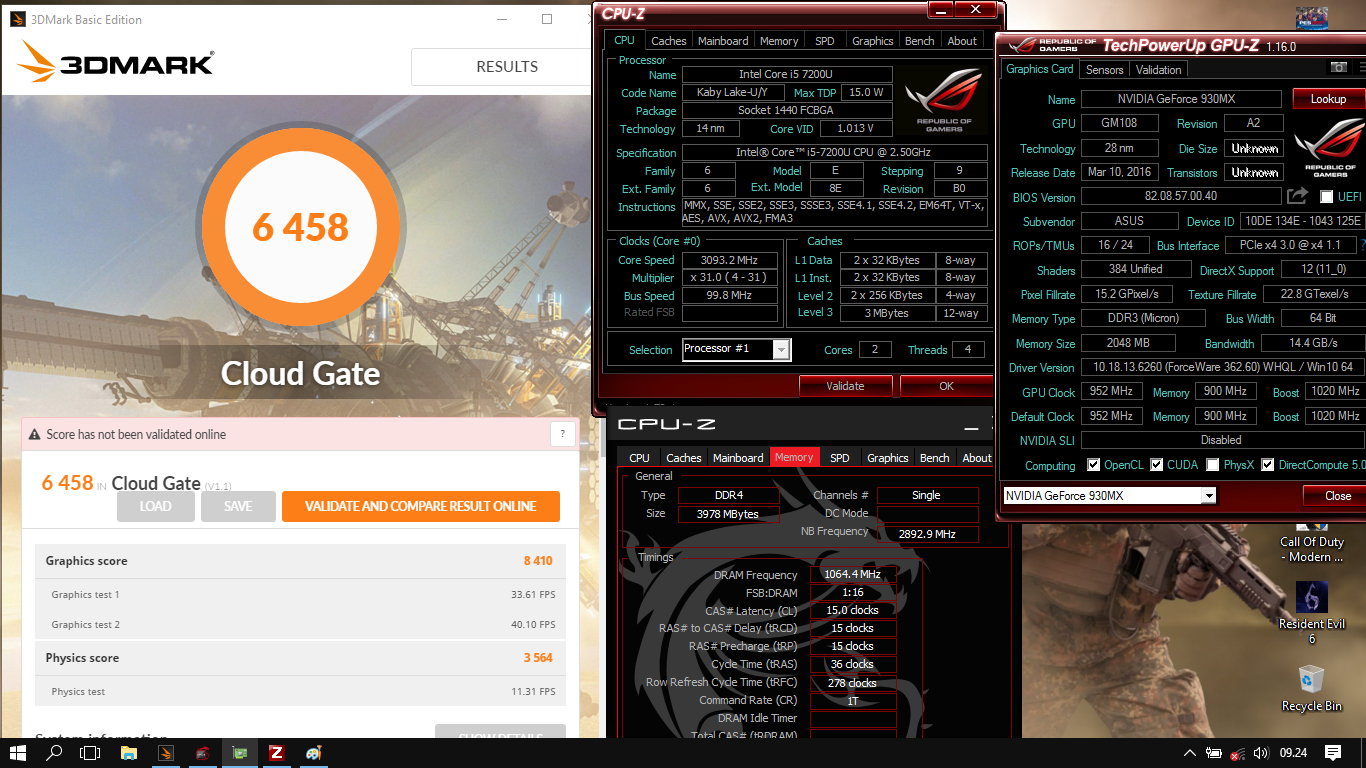Viewport: 1366px width, 768px height.
Task: Click the taskbar search magnifier icon
Action: pos(55,753)
